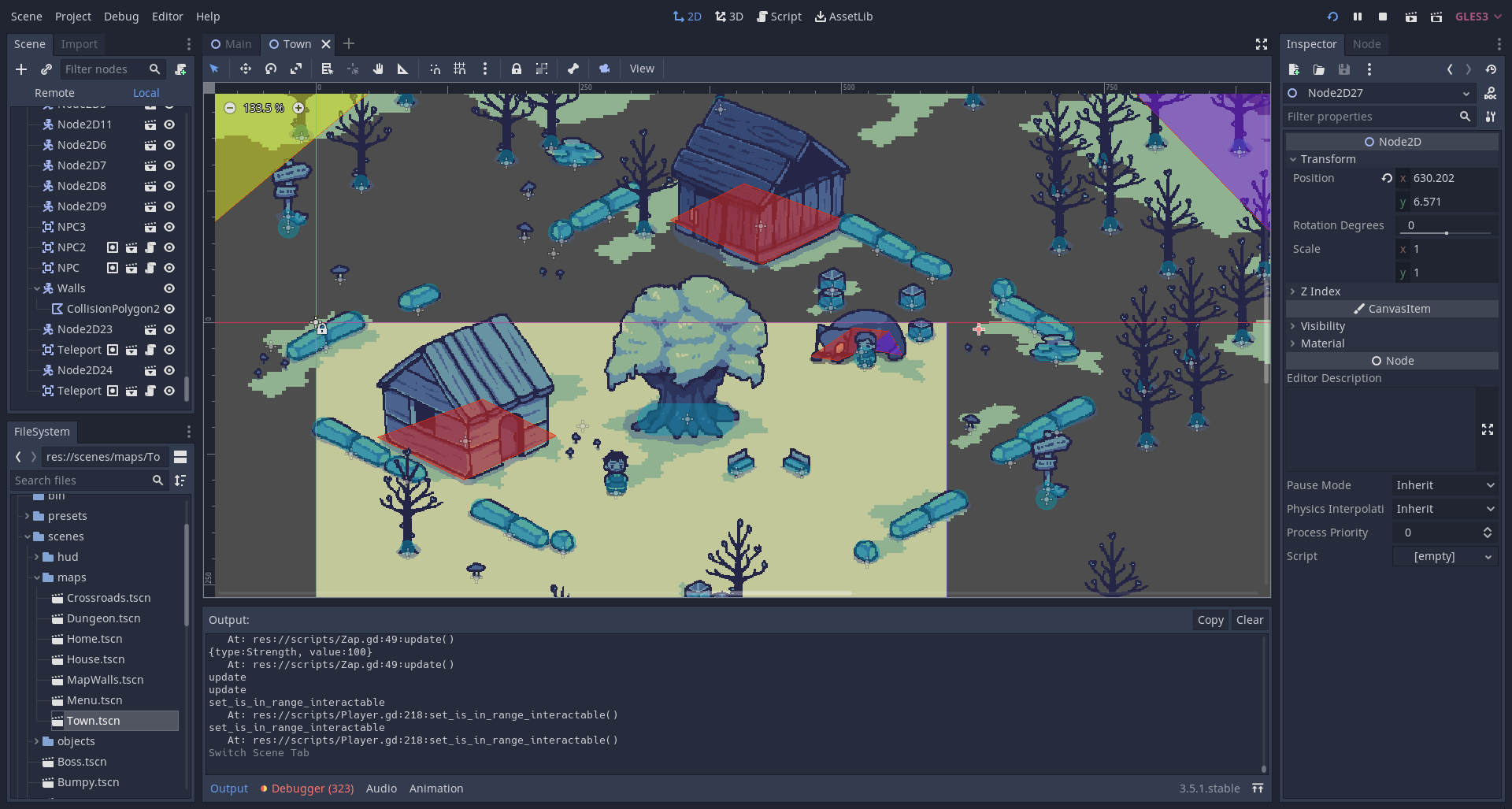1512x809 pixels.
Task: Click the lock selected node icon
Action: tap(516, 69)
